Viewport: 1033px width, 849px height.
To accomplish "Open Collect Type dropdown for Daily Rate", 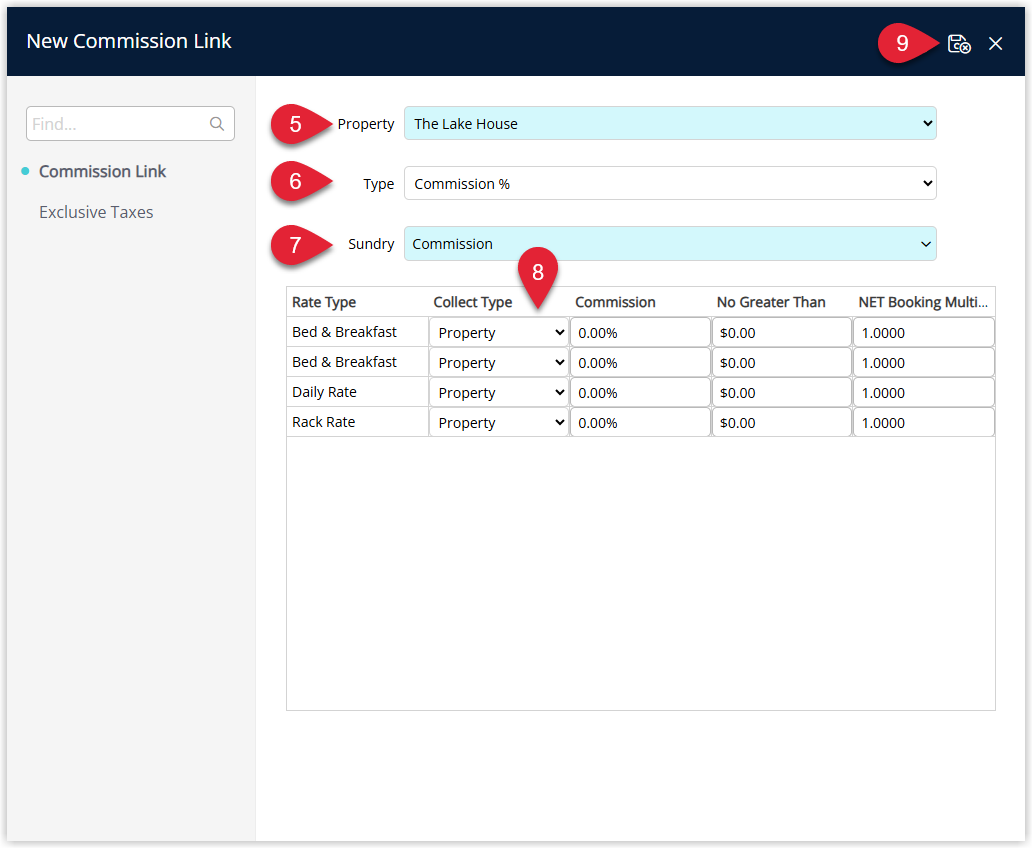I will 499,393.
